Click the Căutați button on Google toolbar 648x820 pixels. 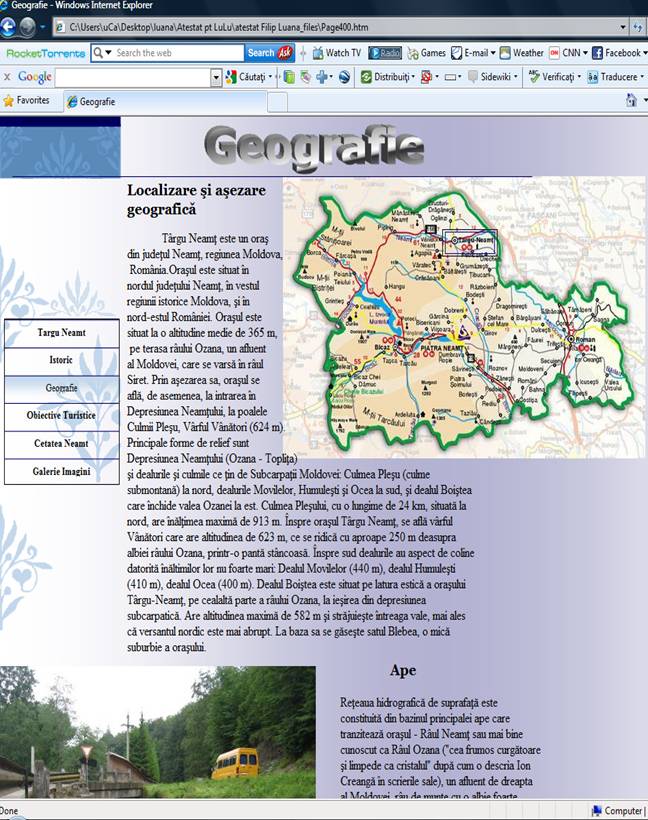click(246, 77)
